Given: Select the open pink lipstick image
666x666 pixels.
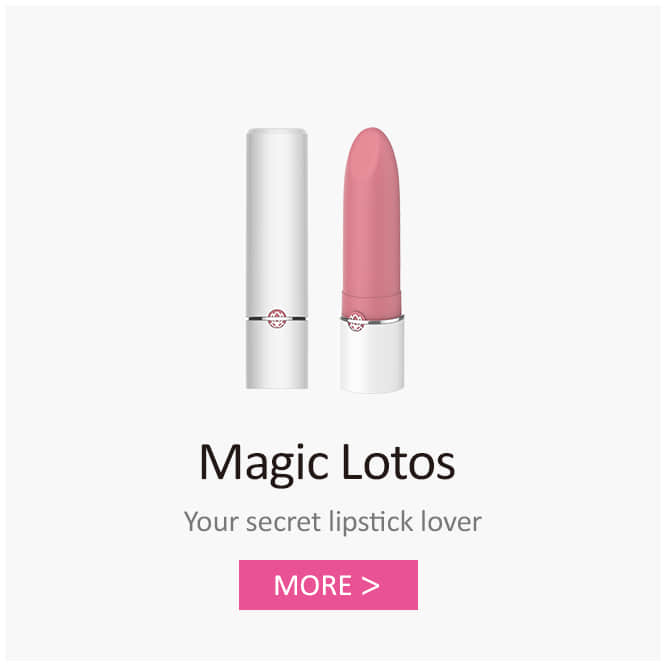Looking at the screenshot, I should (x=372, y=260).
